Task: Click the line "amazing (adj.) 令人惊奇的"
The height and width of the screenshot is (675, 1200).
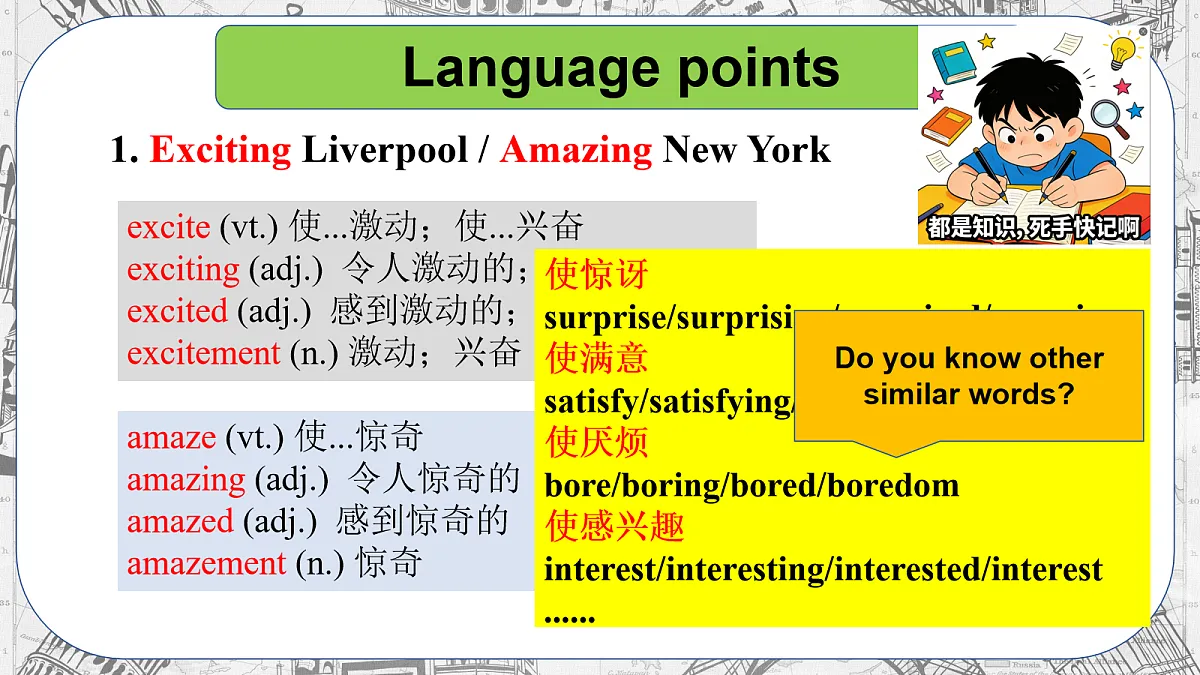Action: 323,479
